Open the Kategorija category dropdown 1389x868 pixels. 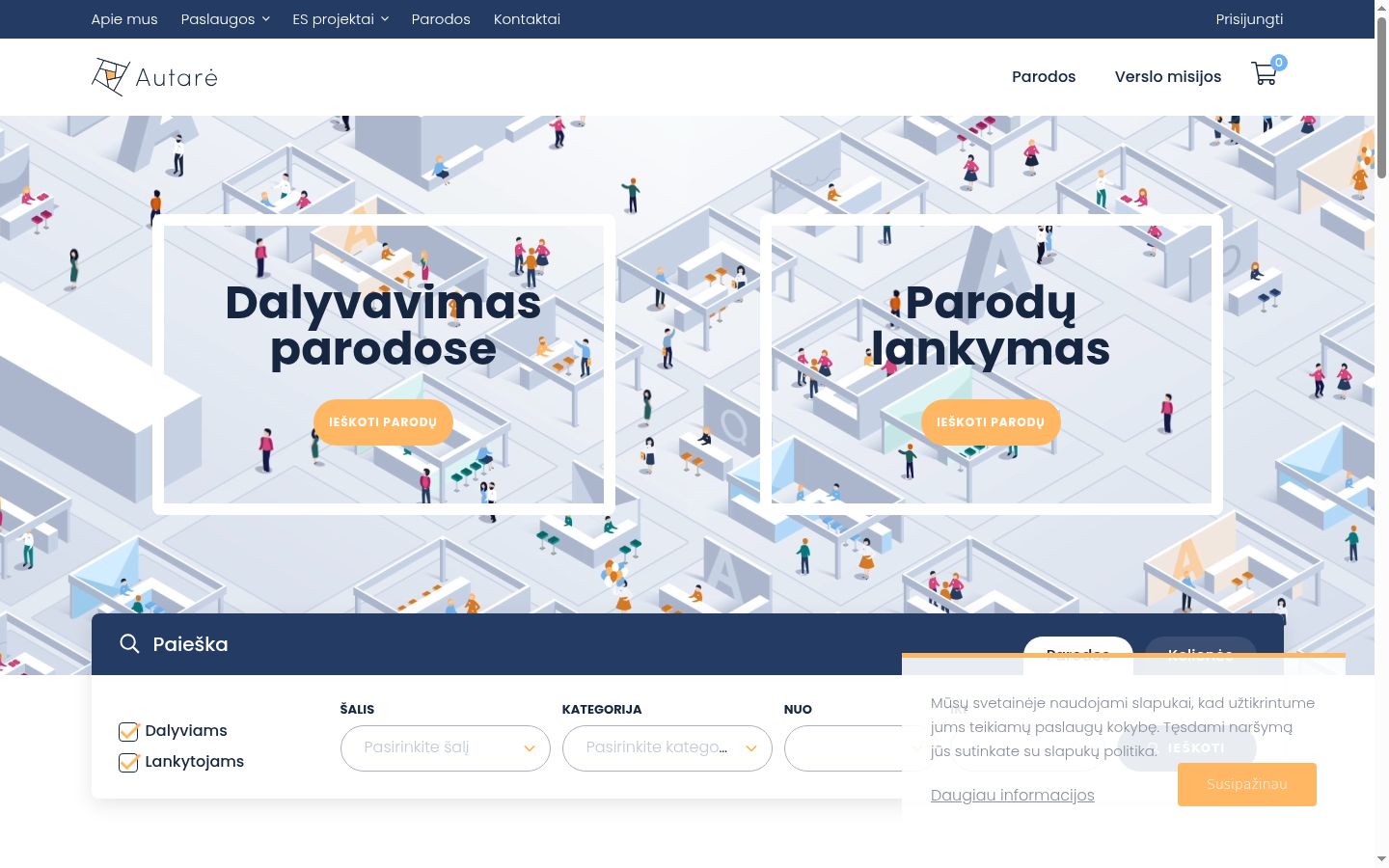tap(667, 747)
